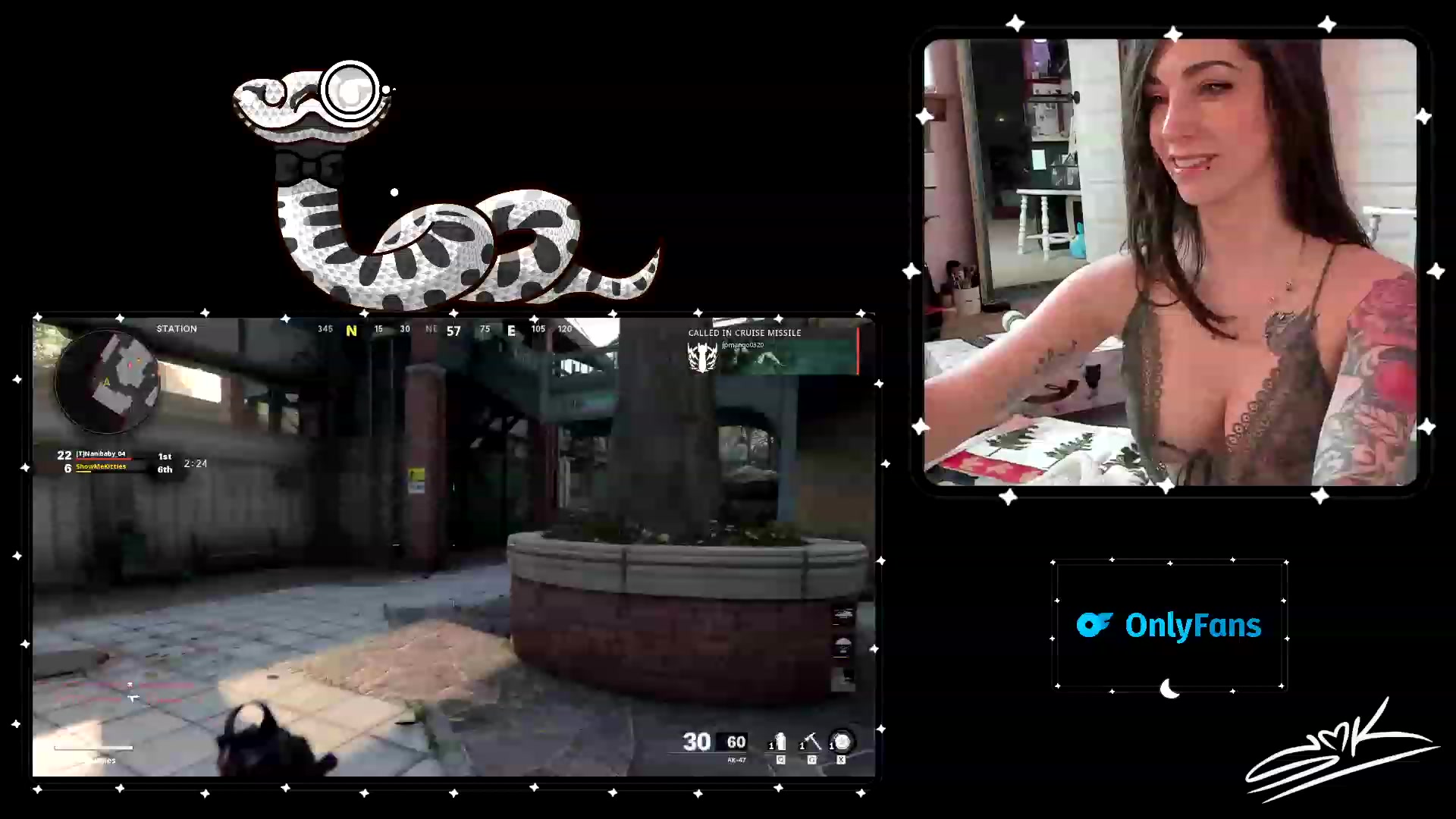Click the magazine ammo count 30
Image resolution: width=1456 pixels, height=819 pixels.
(696, 742)
